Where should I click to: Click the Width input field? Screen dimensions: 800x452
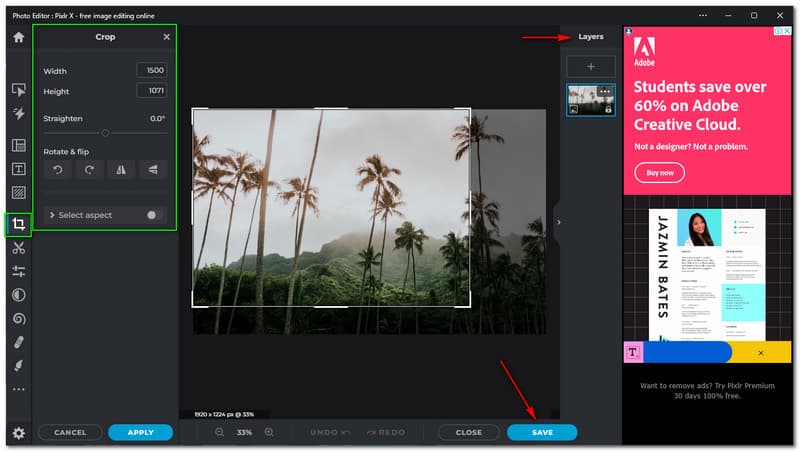coord(151,70)
